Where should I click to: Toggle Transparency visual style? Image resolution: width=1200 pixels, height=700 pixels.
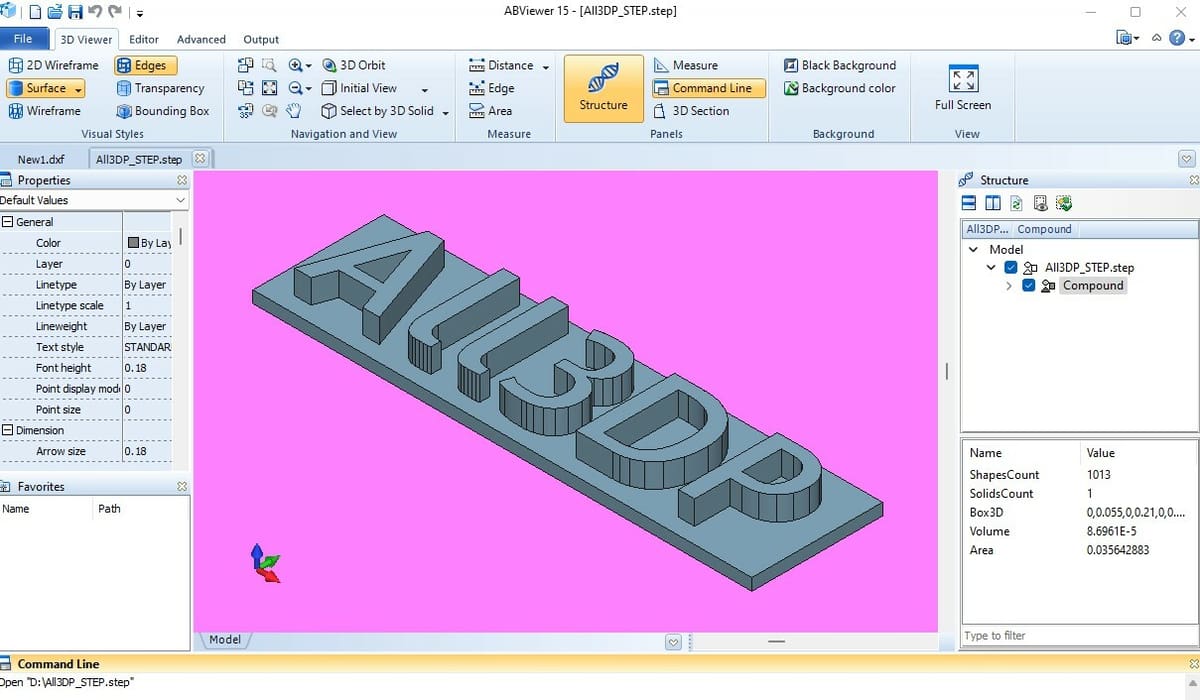click(x=160, y=88)
